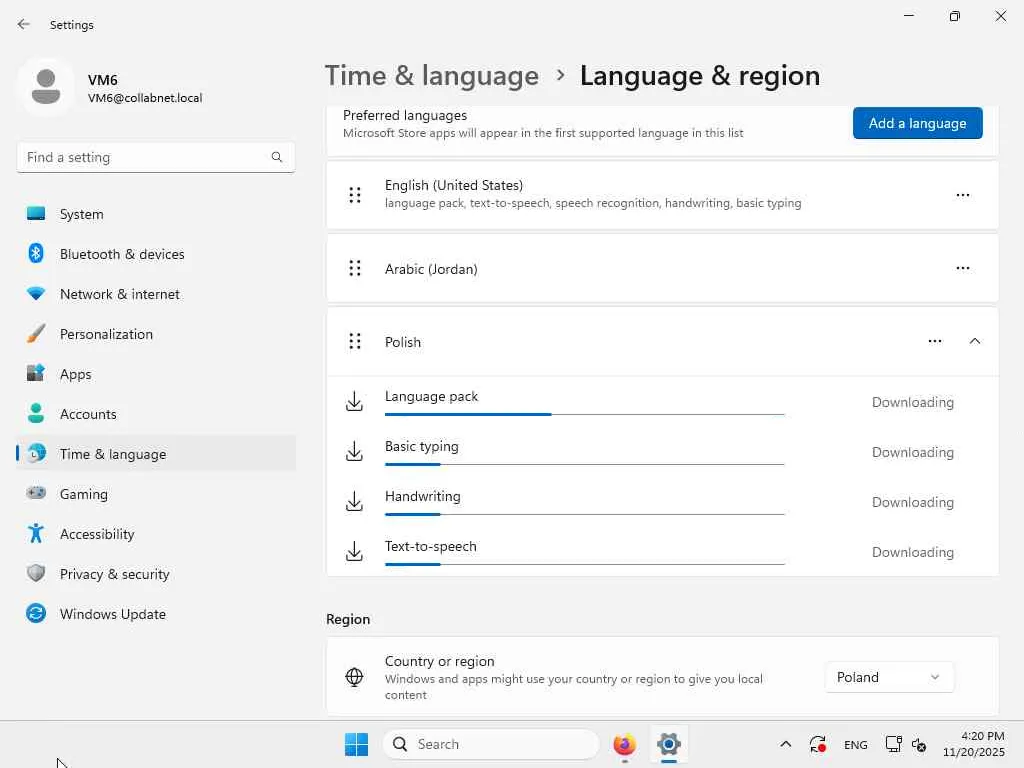
Task: Go to the Bluetooth & devices section
Action: point(122,254)
